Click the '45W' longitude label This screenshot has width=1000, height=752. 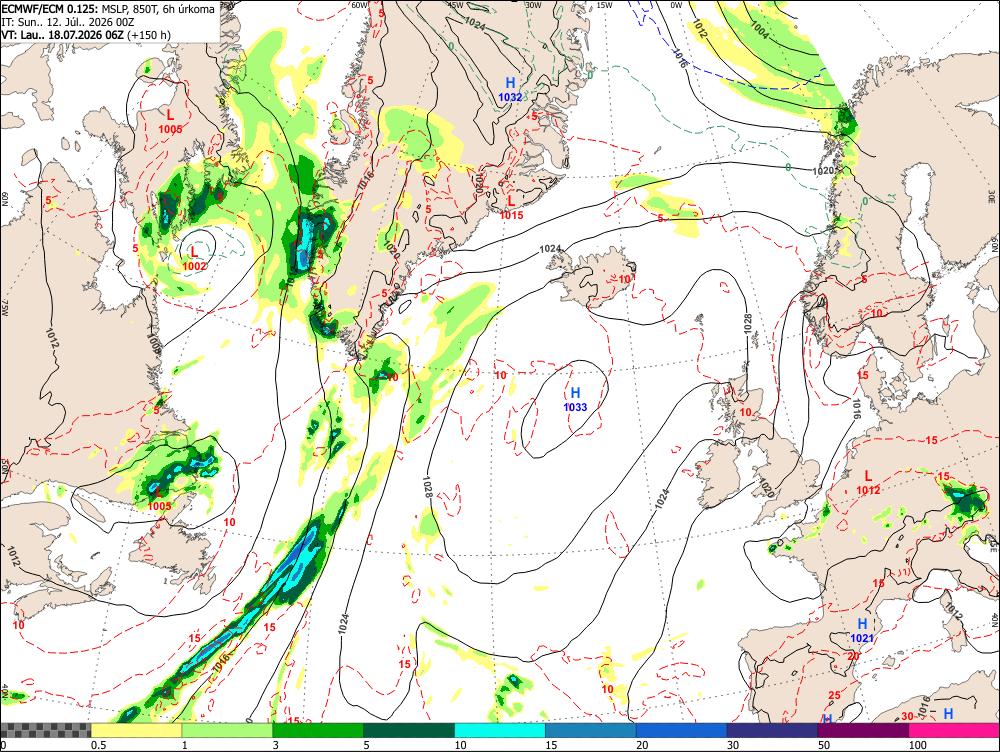pos(455,5)
